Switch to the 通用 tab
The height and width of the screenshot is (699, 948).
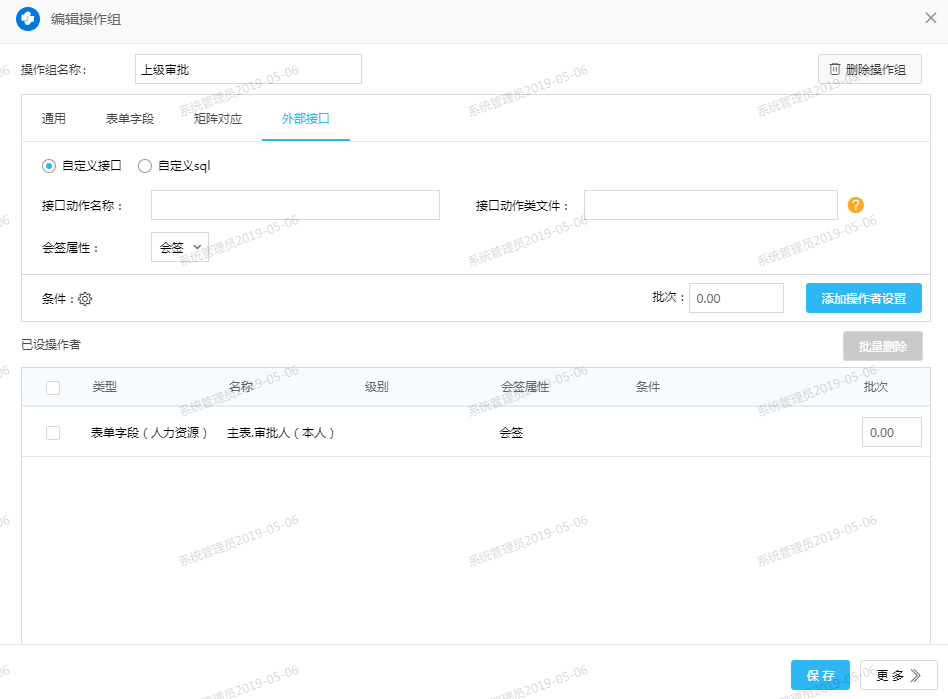tap(54, 119)
